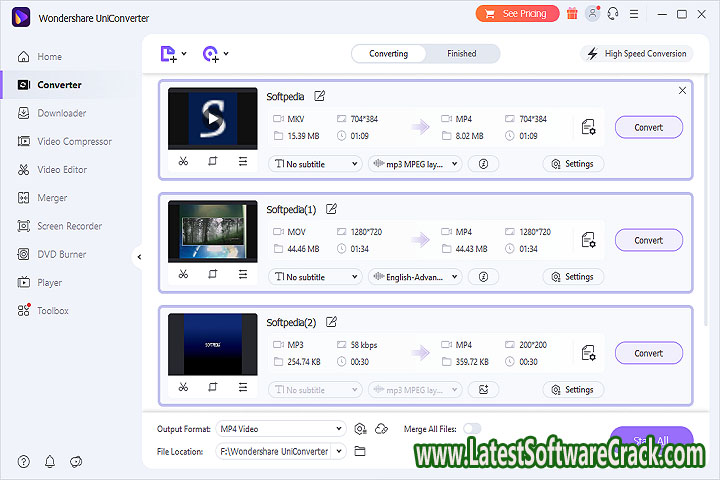Screen dimensions: 720x480
Task: Open the help question mark icon
Action: pos(23,462)
